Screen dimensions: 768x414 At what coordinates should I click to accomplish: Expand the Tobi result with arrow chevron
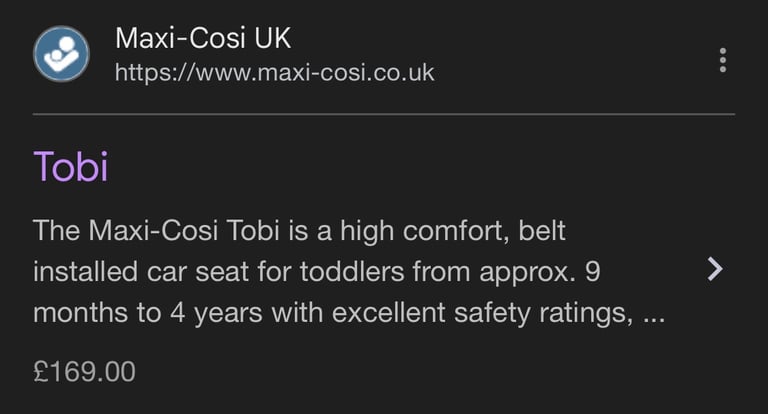click(715, 269)
